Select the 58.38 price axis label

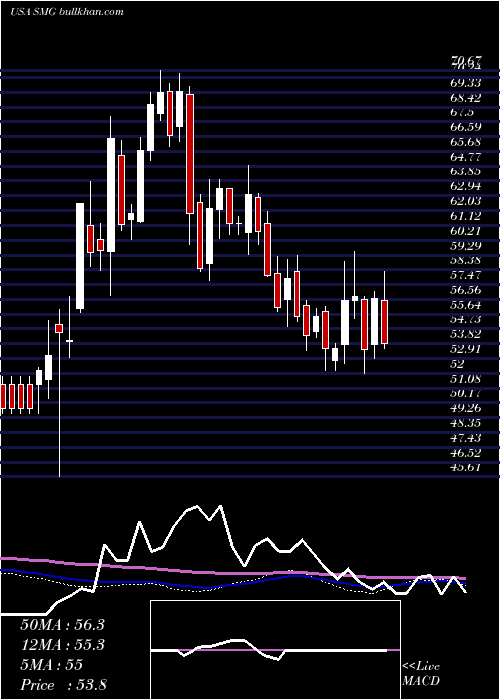click(x=466, y=260)
